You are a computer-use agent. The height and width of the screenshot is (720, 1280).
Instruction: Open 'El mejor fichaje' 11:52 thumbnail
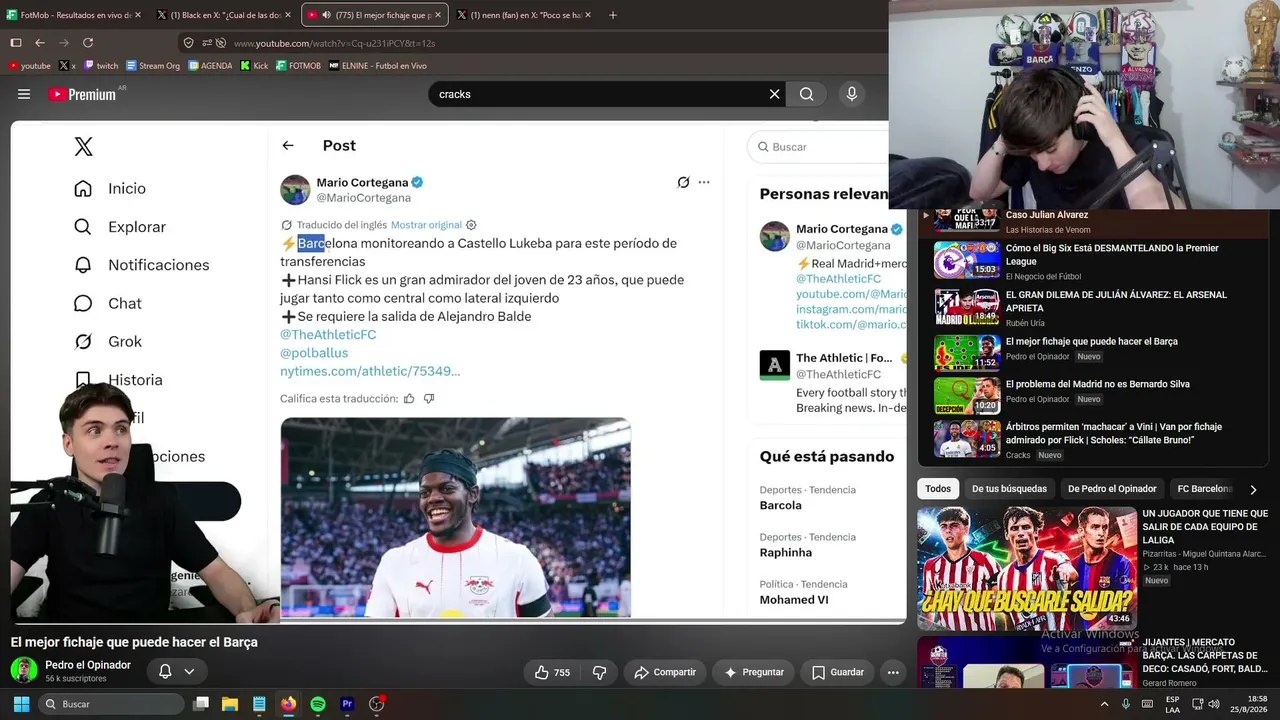967,352
